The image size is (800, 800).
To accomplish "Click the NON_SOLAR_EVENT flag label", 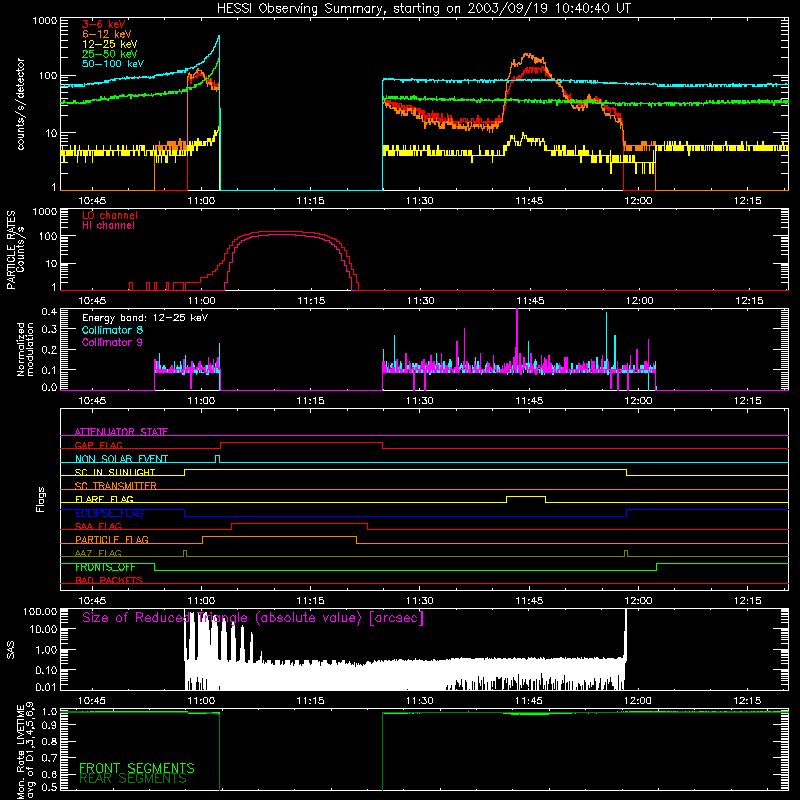I will point(121,459).
